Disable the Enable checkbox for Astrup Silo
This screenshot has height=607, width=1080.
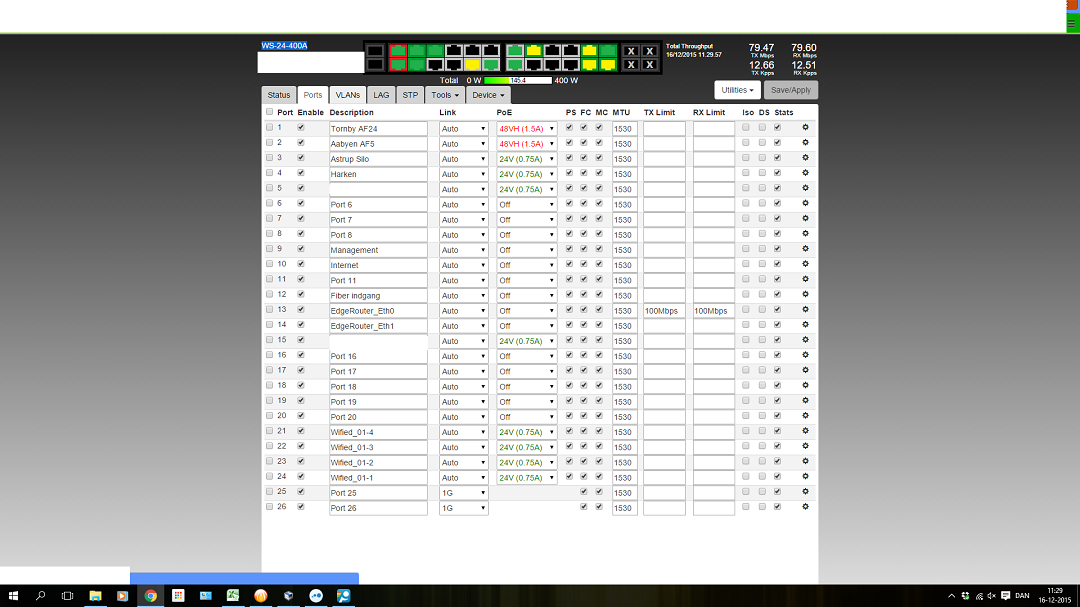(301, 158)
